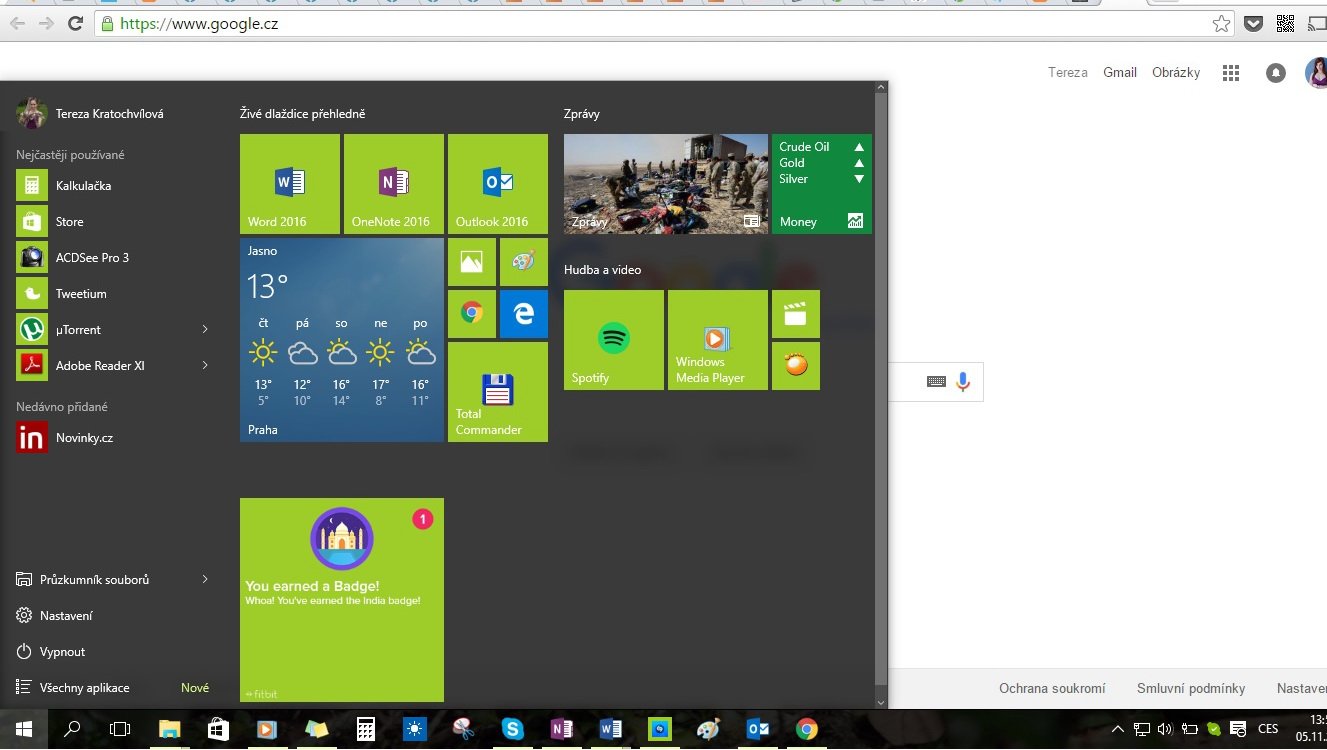Launch Chrome from the small Start tile
Screen dimensions: 1327x750
click(472, 314)
